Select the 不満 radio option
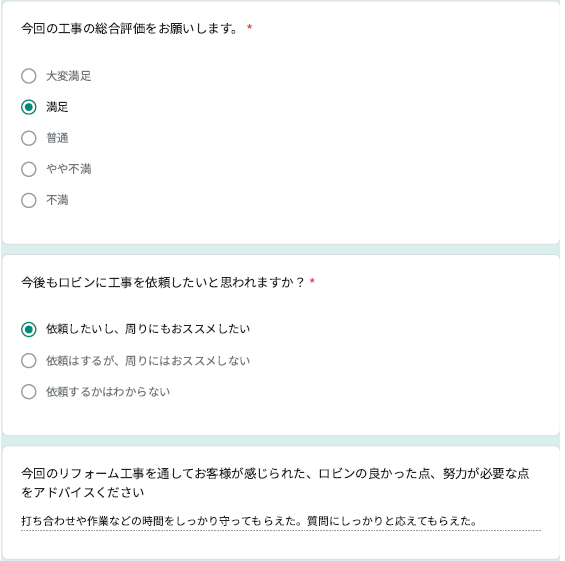This screenshot has width=565, height=561. tap(28, 200)
